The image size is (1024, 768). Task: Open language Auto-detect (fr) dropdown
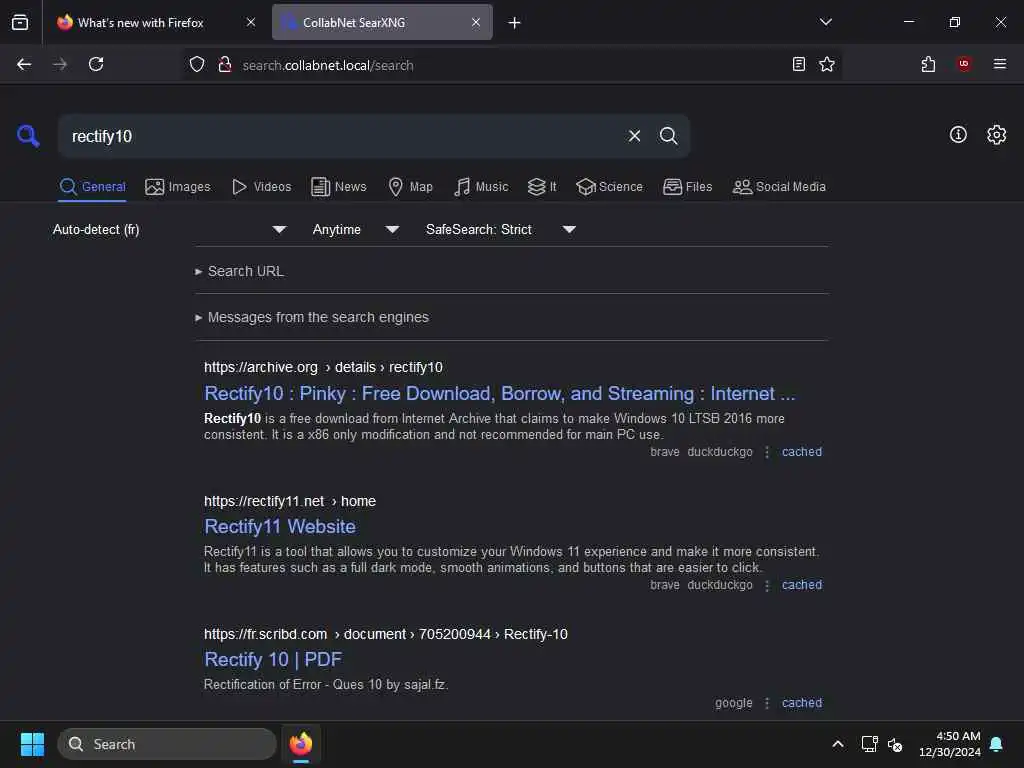(169, 229)
